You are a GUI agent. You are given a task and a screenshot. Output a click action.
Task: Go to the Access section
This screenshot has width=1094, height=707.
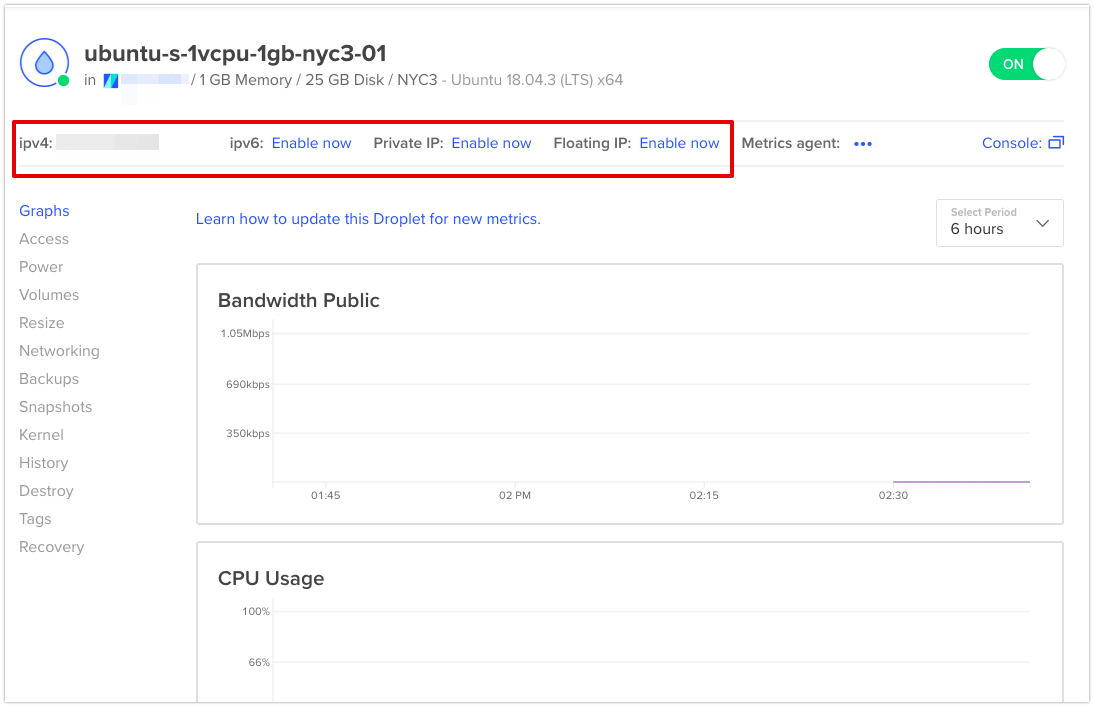[x=44, y=239]
